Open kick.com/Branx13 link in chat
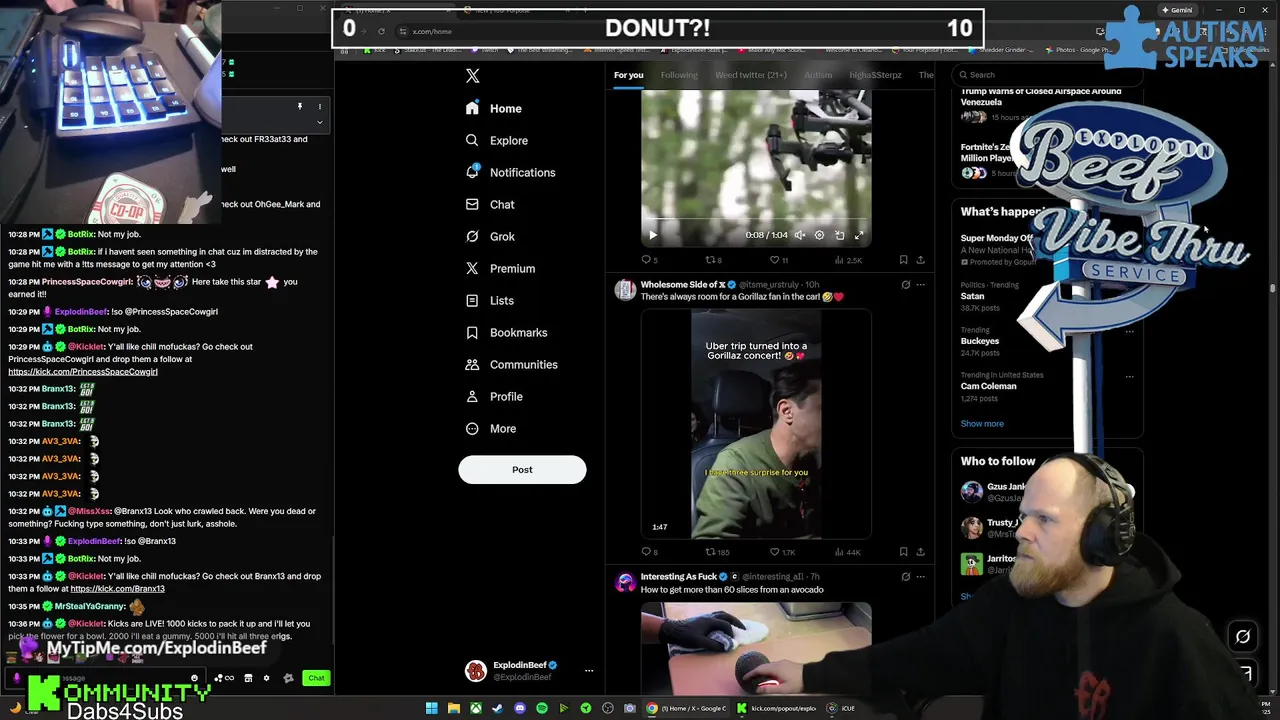The width and height of the screenshot is (1280, 720). coord(117,589)
